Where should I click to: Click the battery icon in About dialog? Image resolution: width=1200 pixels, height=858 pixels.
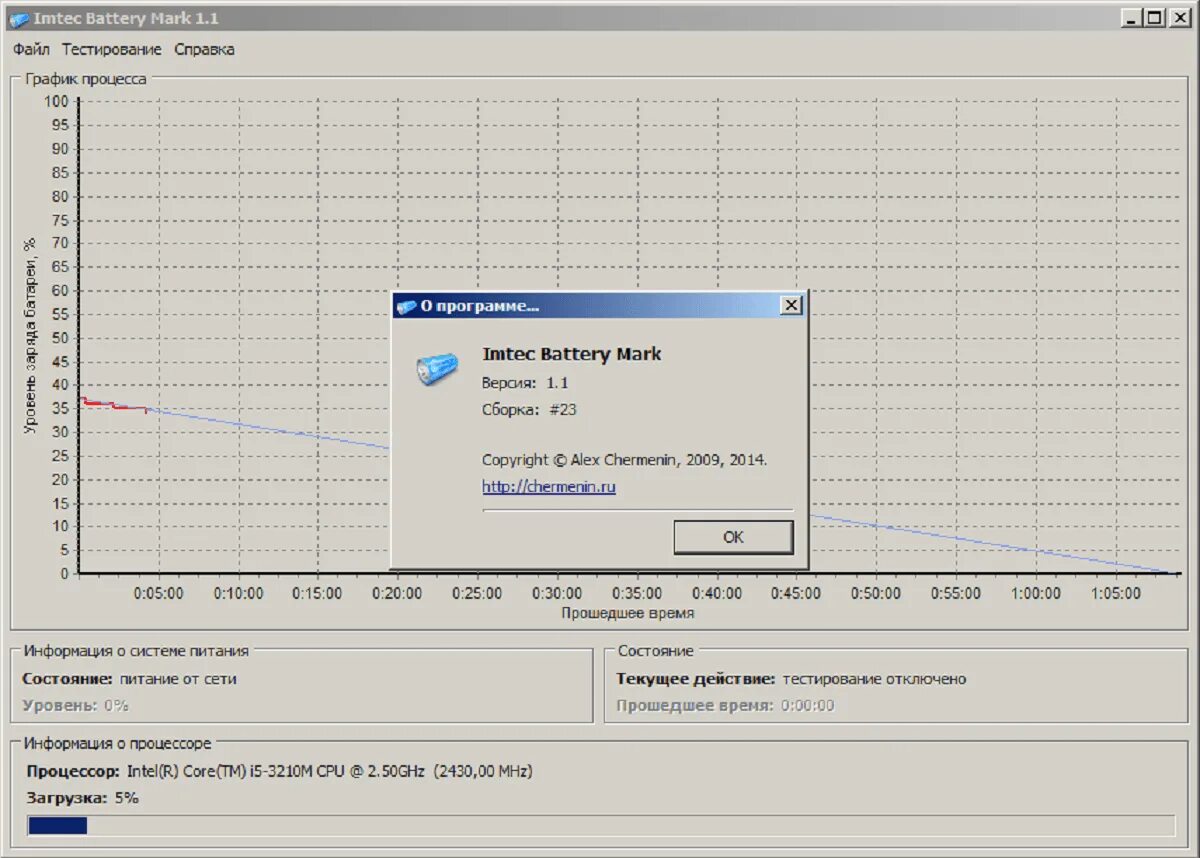pos(437,369)
